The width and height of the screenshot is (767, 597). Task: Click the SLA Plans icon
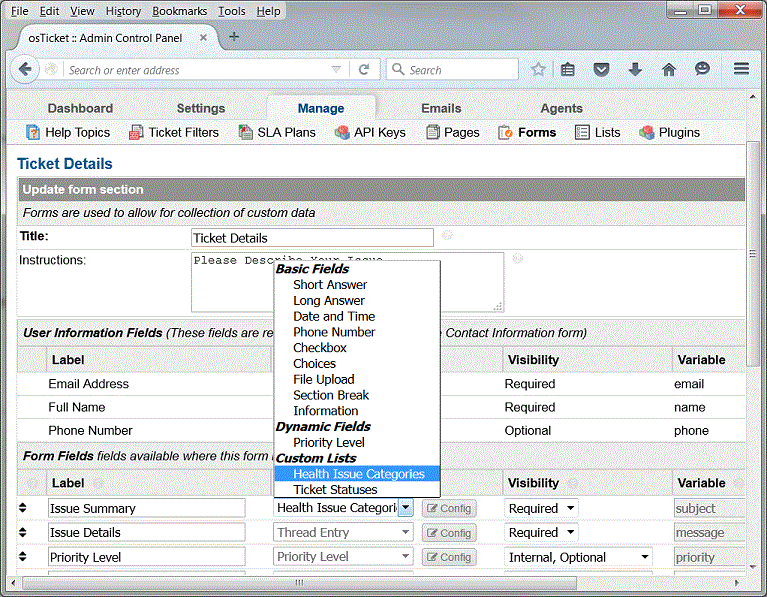245,132
